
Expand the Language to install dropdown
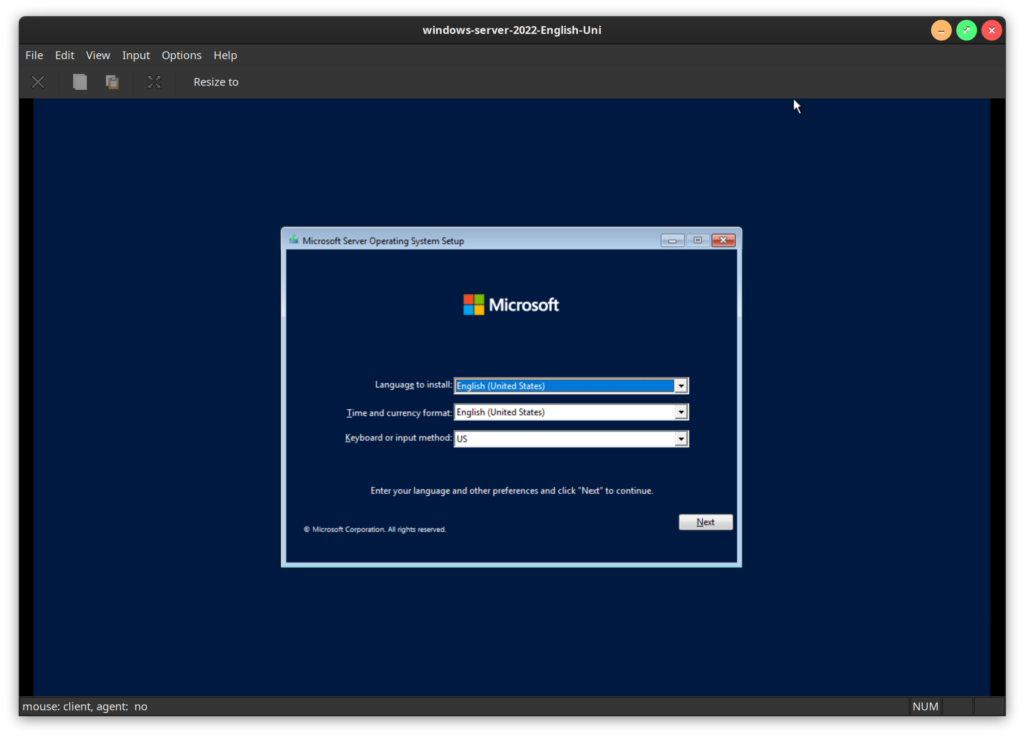pyautogui.click(x=681, y=386)
